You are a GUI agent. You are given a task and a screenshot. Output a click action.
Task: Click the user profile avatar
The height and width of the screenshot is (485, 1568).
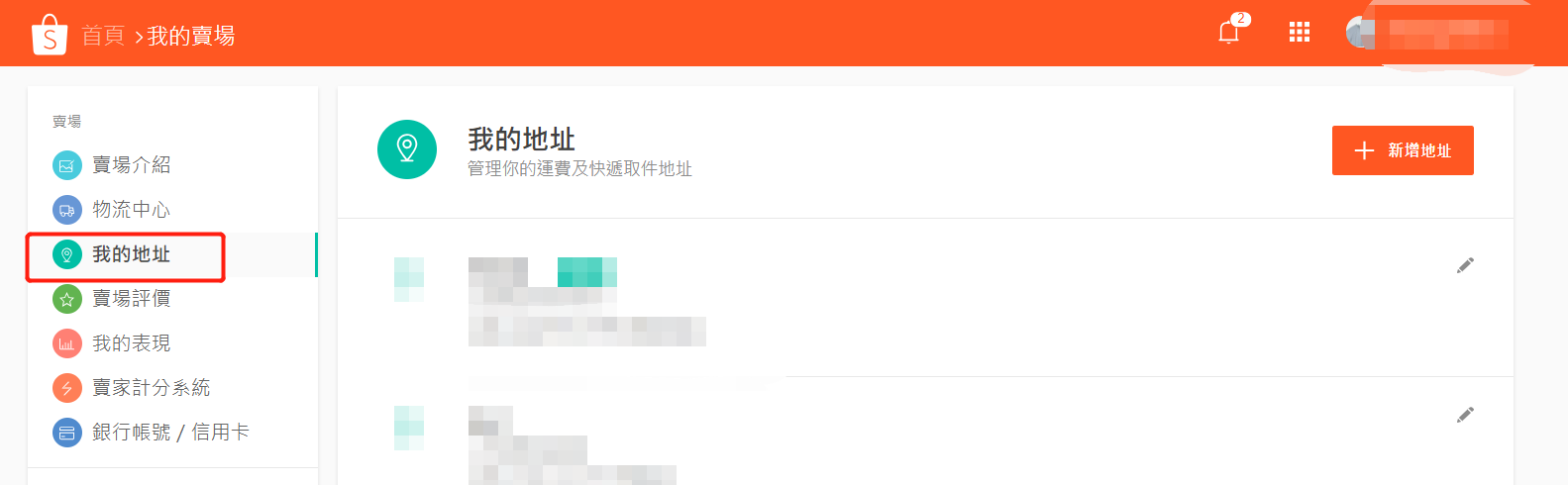pyautogui.click(x=1360, y=33)
